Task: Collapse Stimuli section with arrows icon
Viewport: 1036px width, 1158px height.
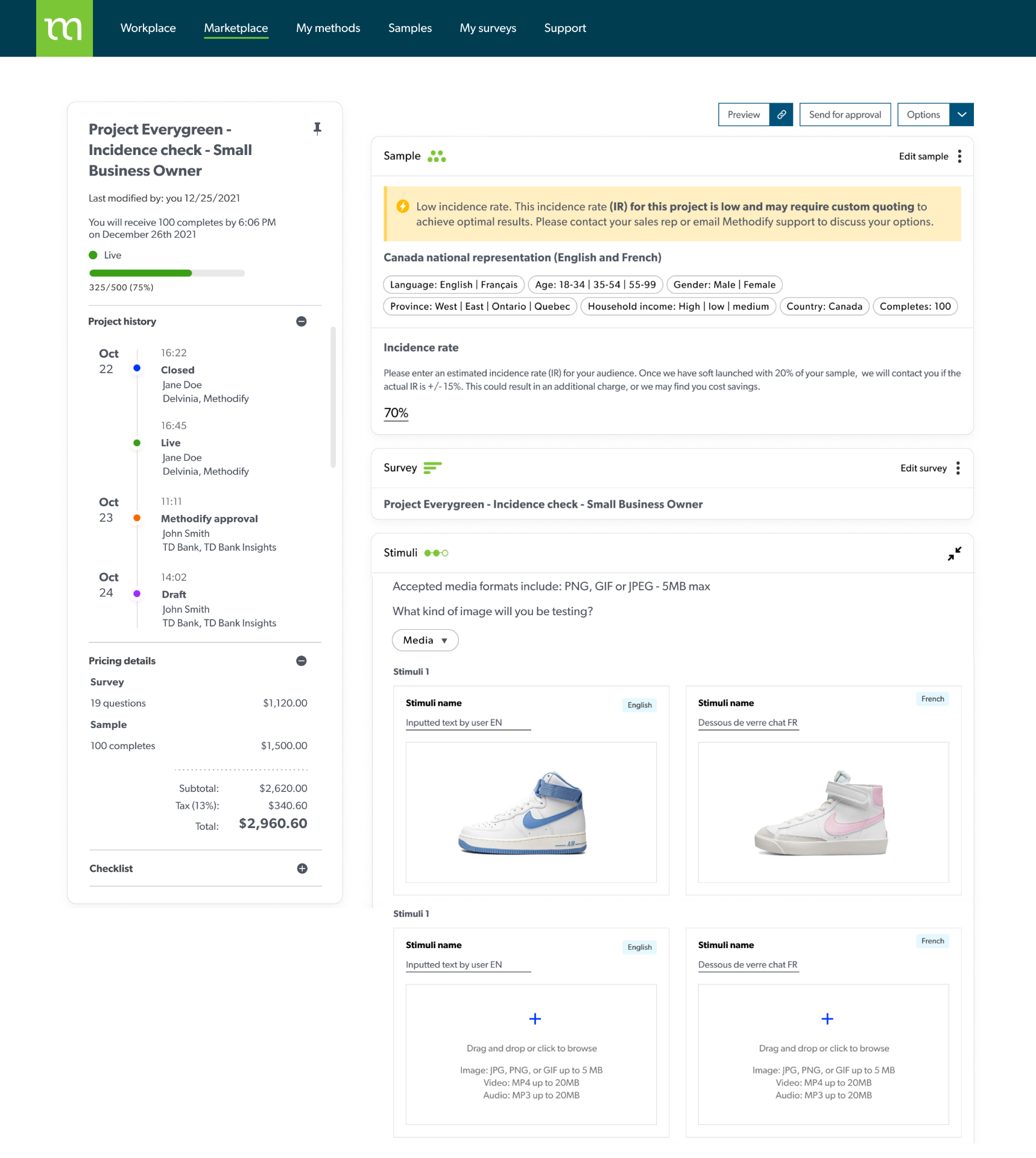Action: pyautogui.click(x=955, y=553)
